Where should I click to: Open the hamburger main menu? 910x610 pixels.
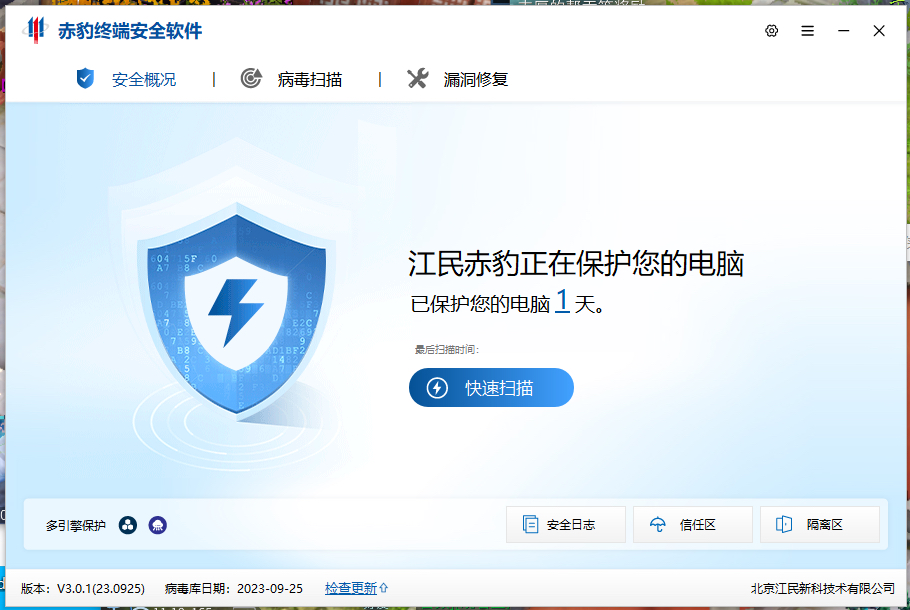[807, 31]
